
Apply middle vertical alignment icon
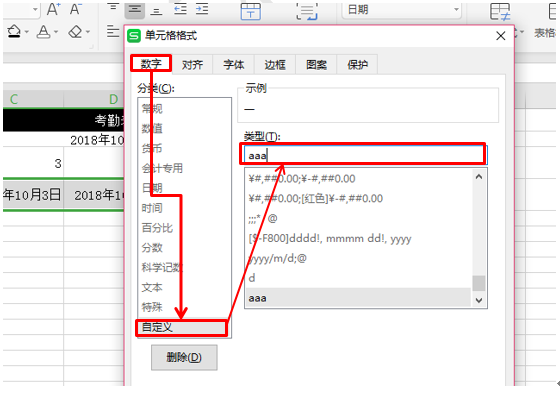click(135, 10)
